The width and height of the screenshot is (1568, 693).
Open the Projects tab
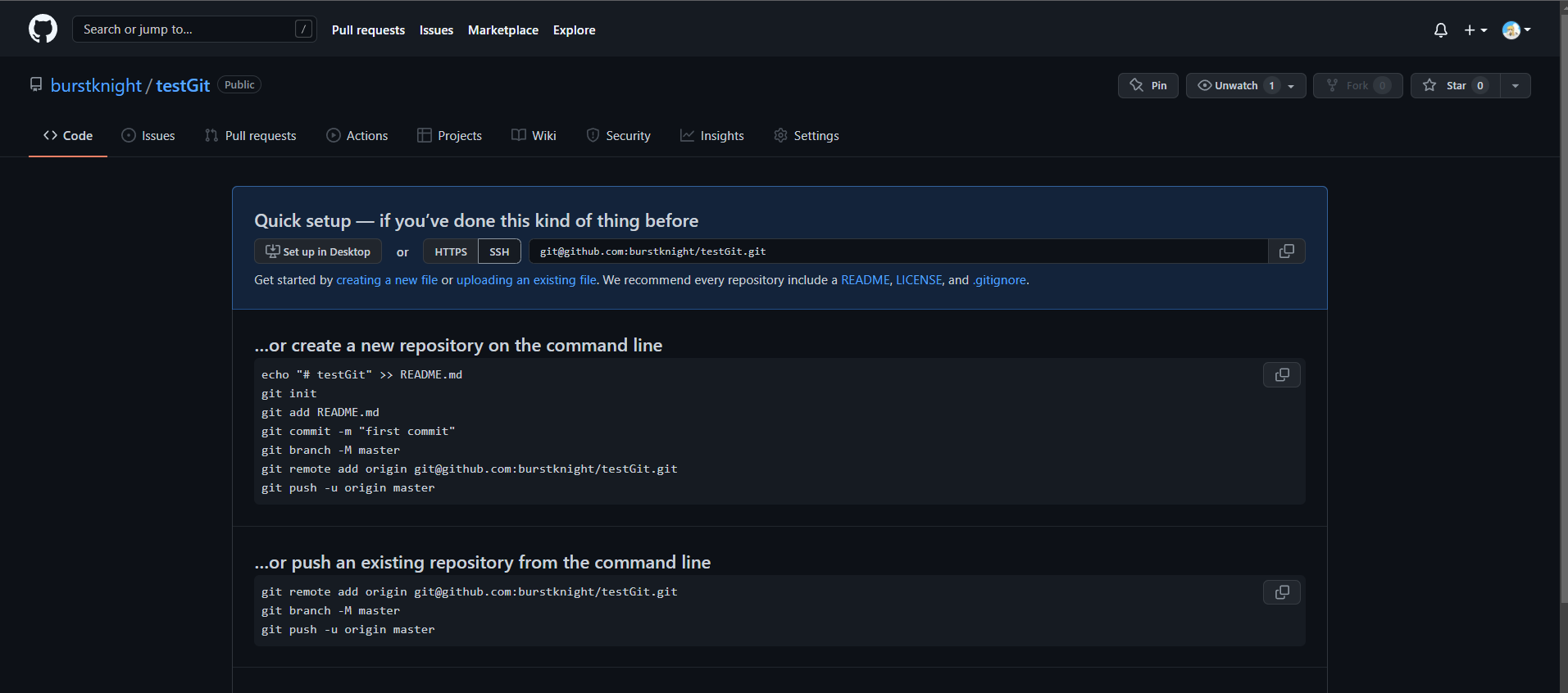coord(449,136)
